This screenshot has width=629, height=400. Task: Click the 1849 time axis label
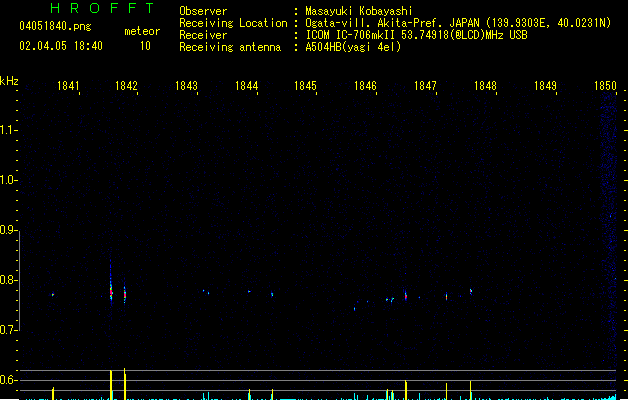pos(546,86)
